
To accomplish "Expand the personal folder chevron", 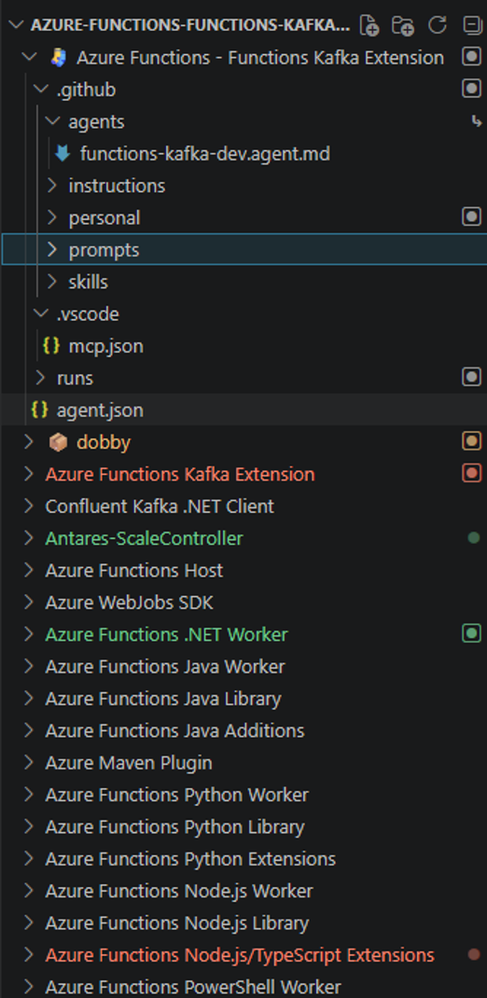I will (x=53, y=218).
